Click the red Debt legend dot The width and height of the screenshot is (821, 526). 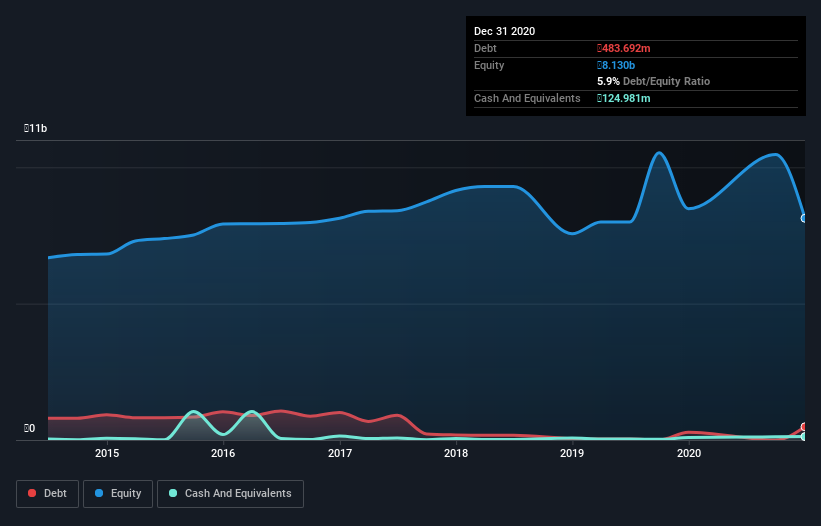(x=32, y=493)
